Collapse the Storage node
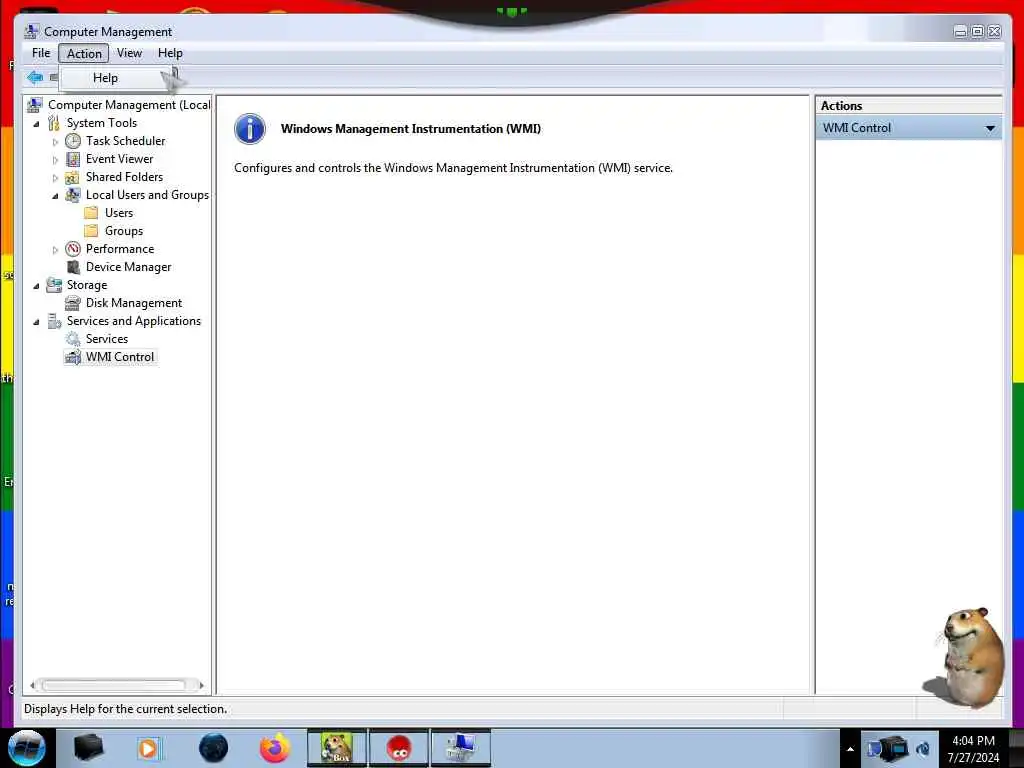 tap(36, 285)
